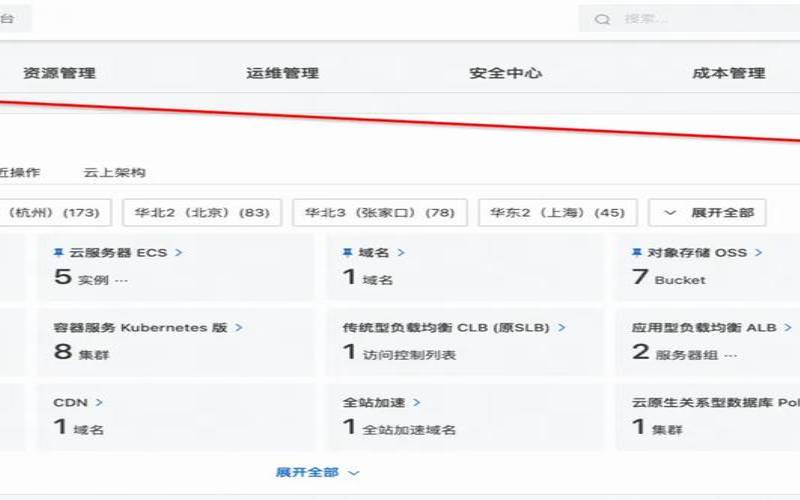The height and width of the screenshot is (500, 800).
Task: Open 容器服务 Kubernetes 版 link
Action: tap(140, 328)
